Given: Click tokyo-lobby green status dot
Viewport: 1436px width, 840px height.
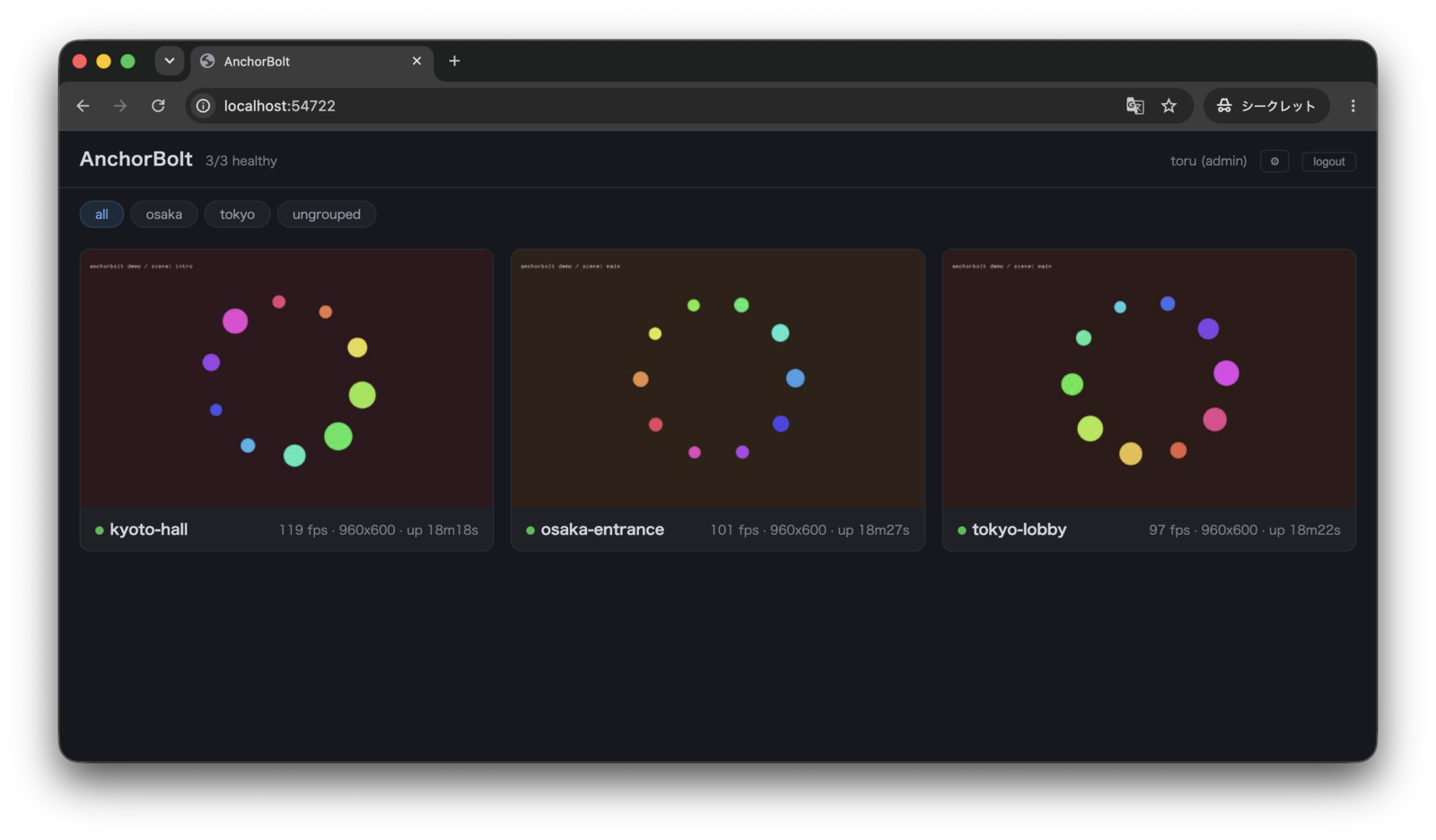Looking at the screenshot, I should (961, 530).
